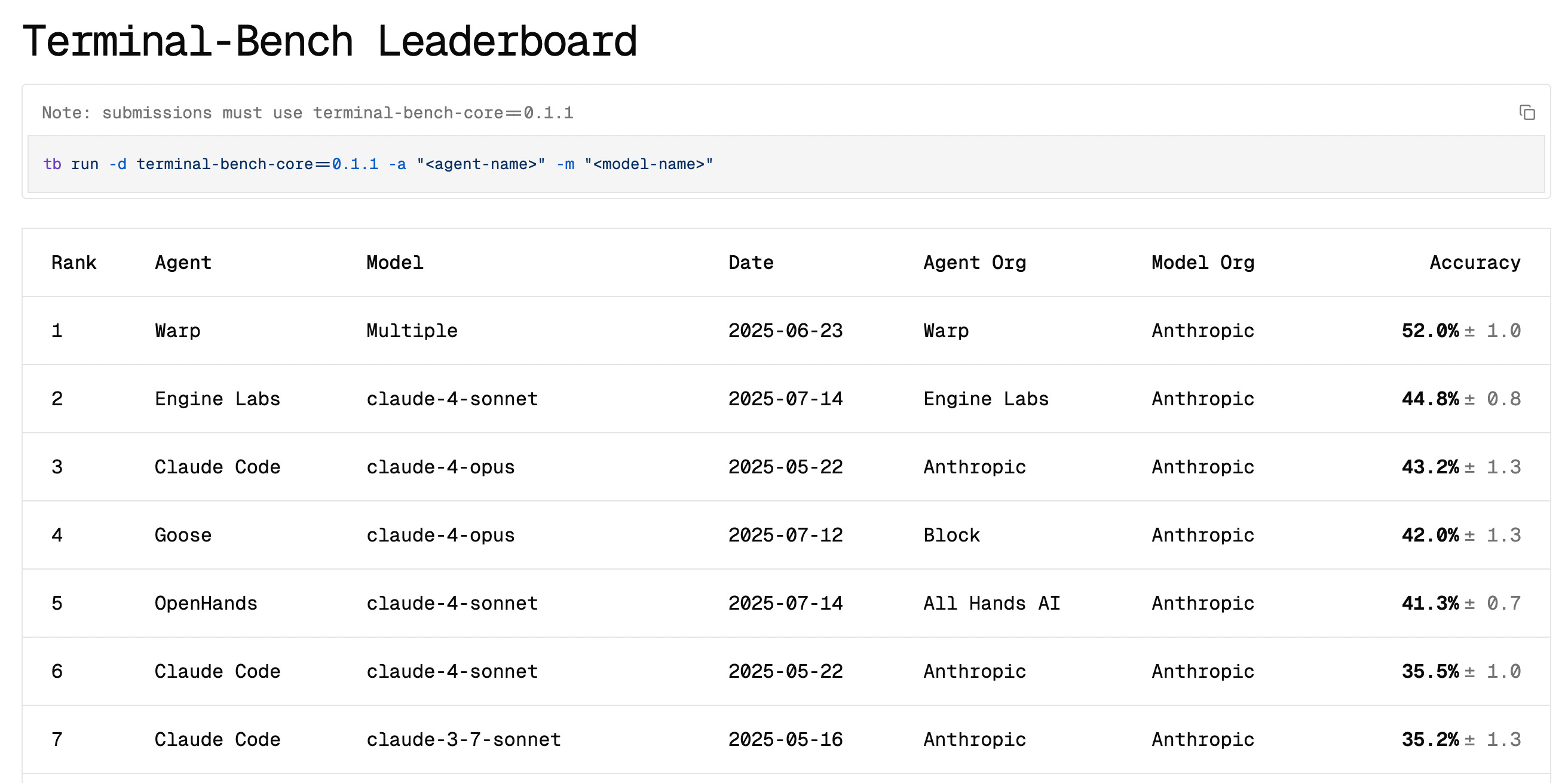
Task: Click the Date column header
Action: point(751,262)
